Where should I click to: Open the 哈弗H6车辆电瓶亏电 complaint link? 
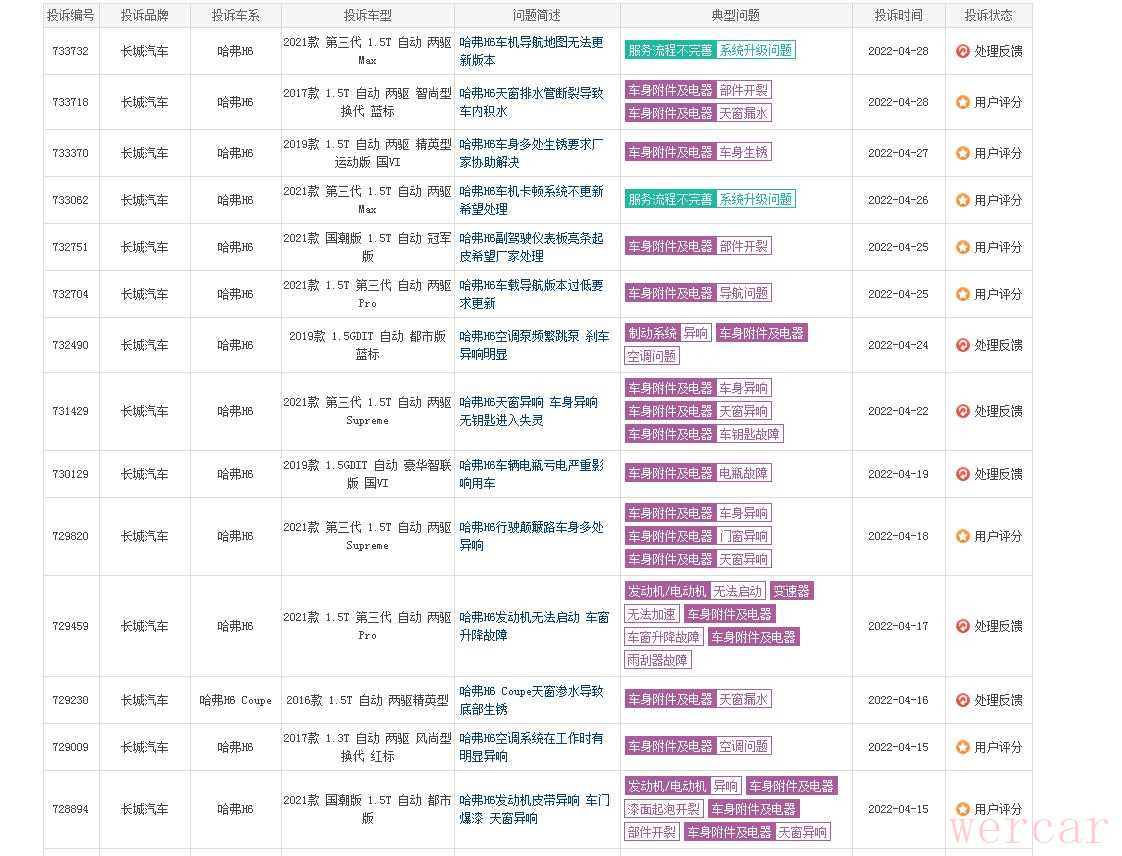tap(531, 474)
